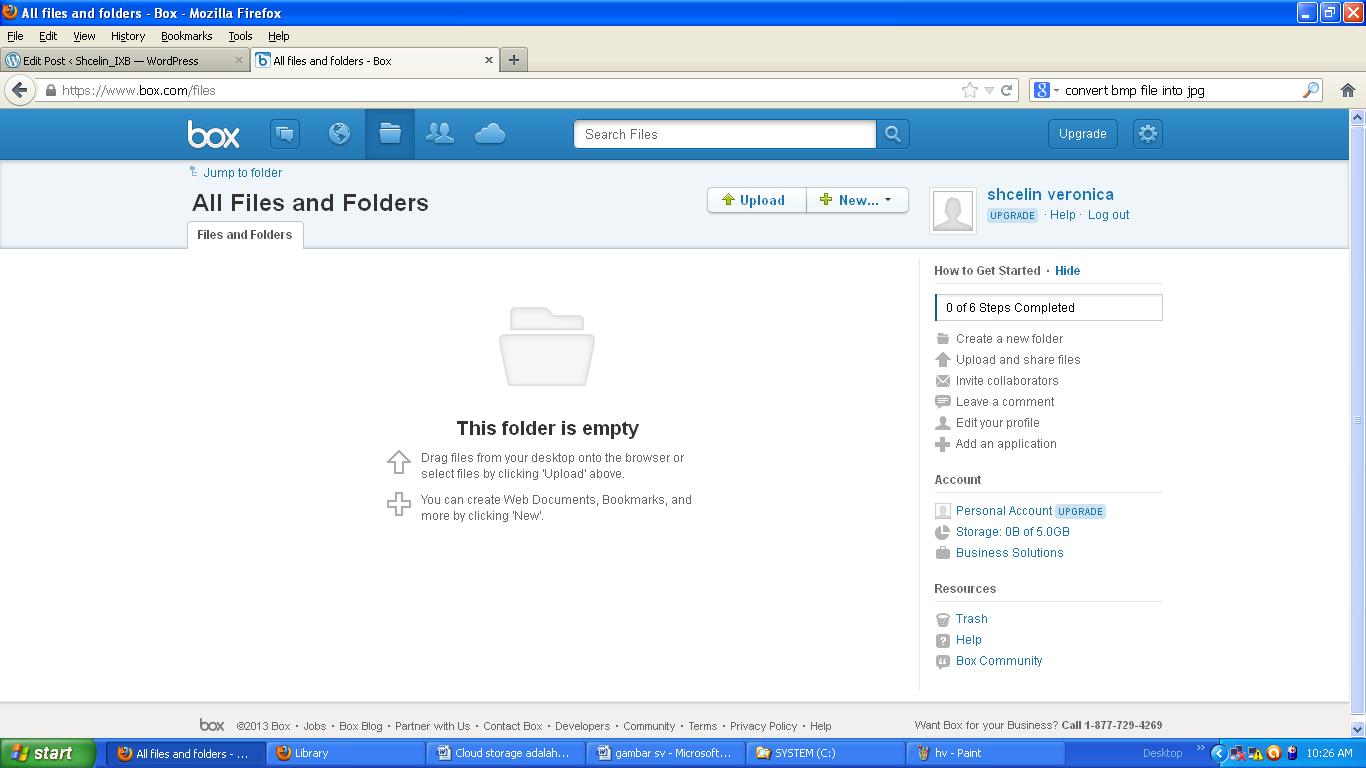Hide the How to Get Started panel

(x=1067, y=270)
